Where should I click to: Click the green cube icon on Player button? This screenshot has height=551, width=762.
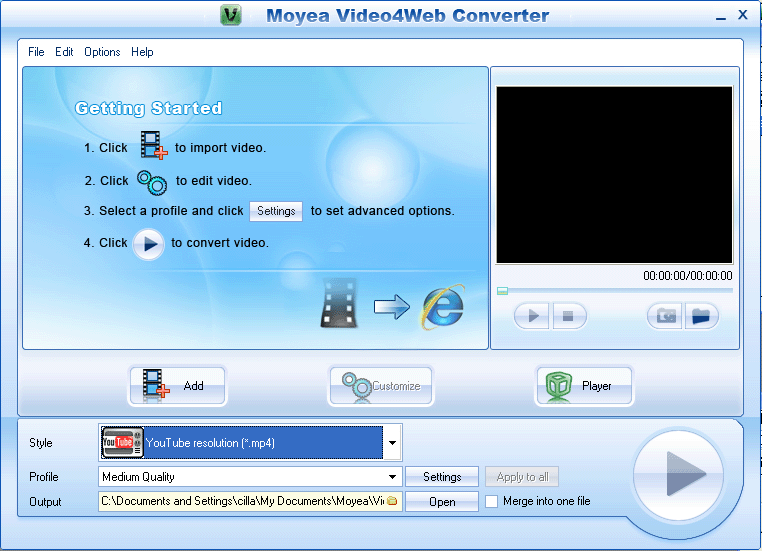(559, 387)
